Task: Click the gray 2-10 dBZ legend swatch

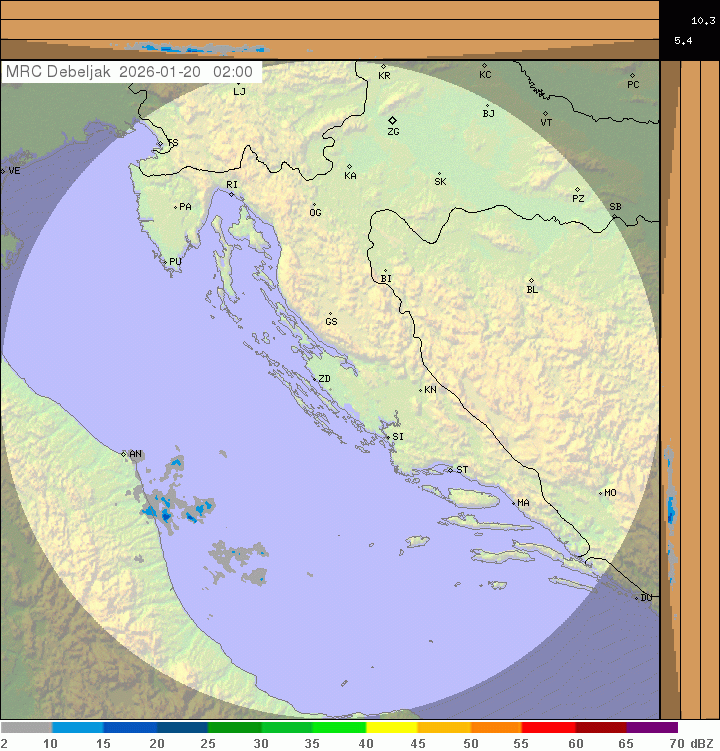Action: point(26,728)
